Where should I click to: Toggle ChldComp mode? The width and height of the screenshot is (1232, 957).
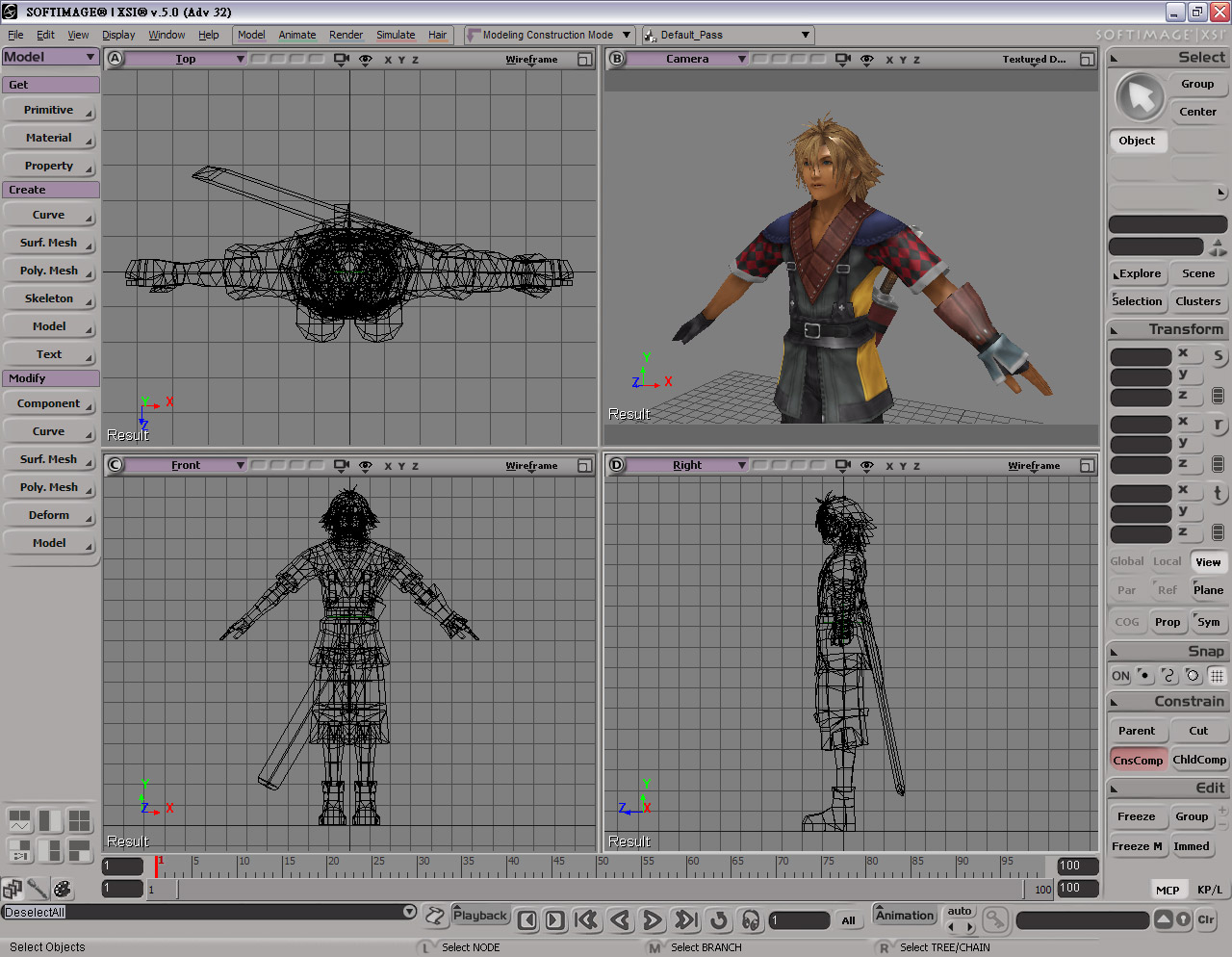[x=1199, y=760]
